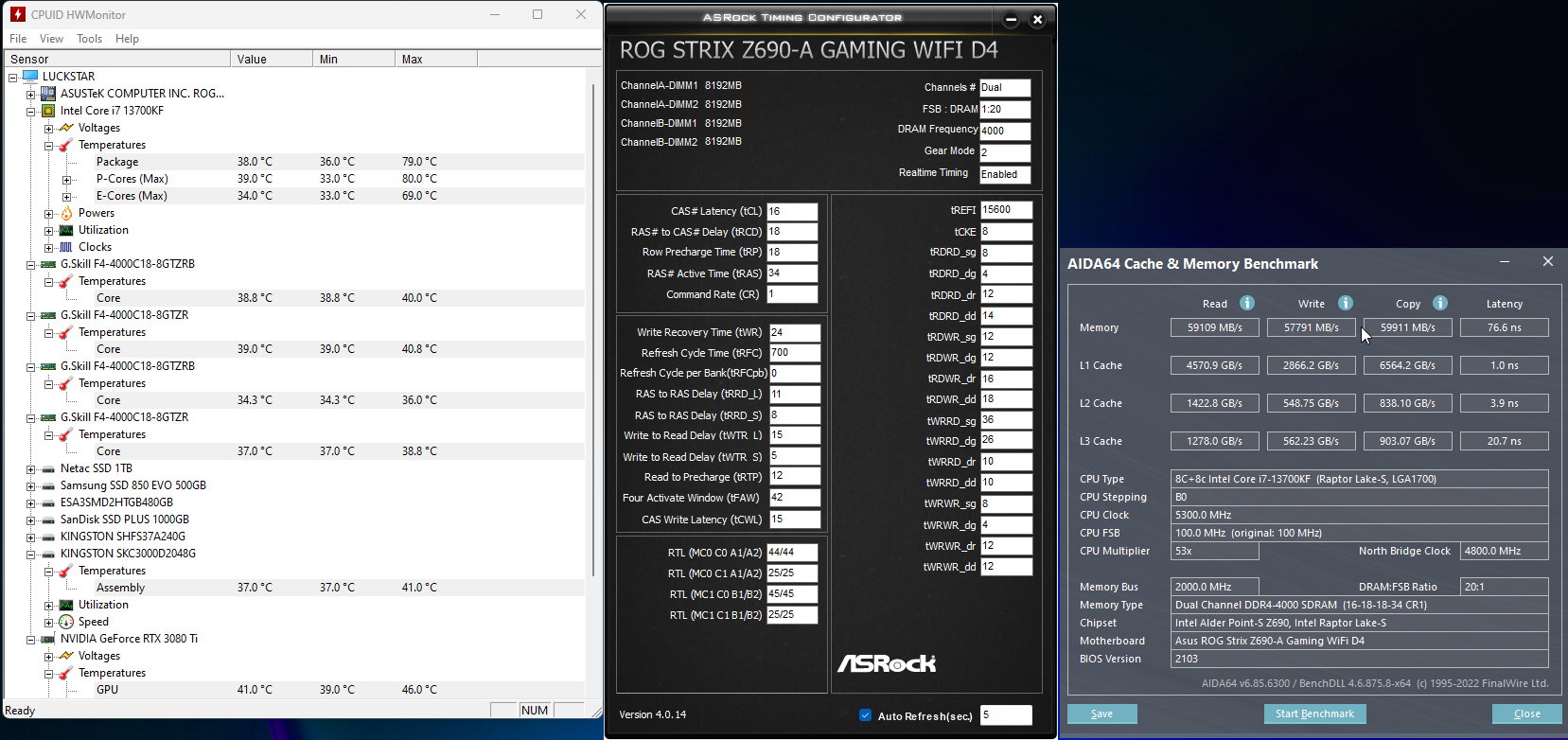The image size is (1568, 740).
Task: Click the Memory Type DDR4-4000 value
Action: (x=1360, y=605)
